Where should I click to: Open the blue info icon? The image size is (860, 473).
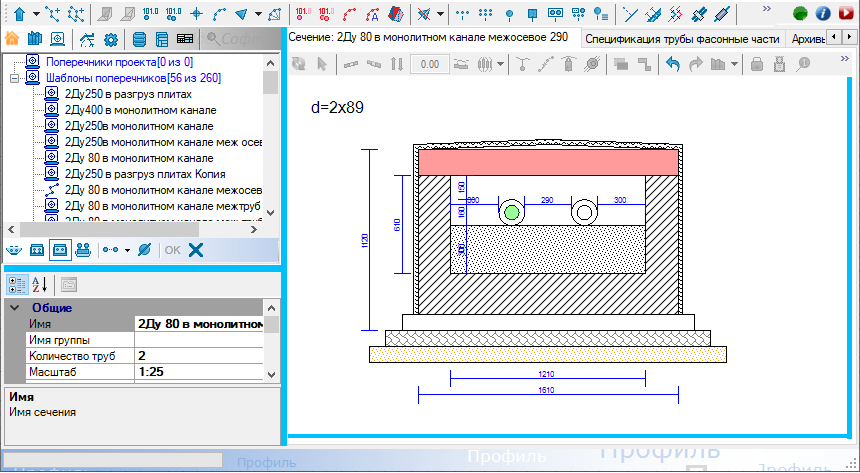pos(823,13)
